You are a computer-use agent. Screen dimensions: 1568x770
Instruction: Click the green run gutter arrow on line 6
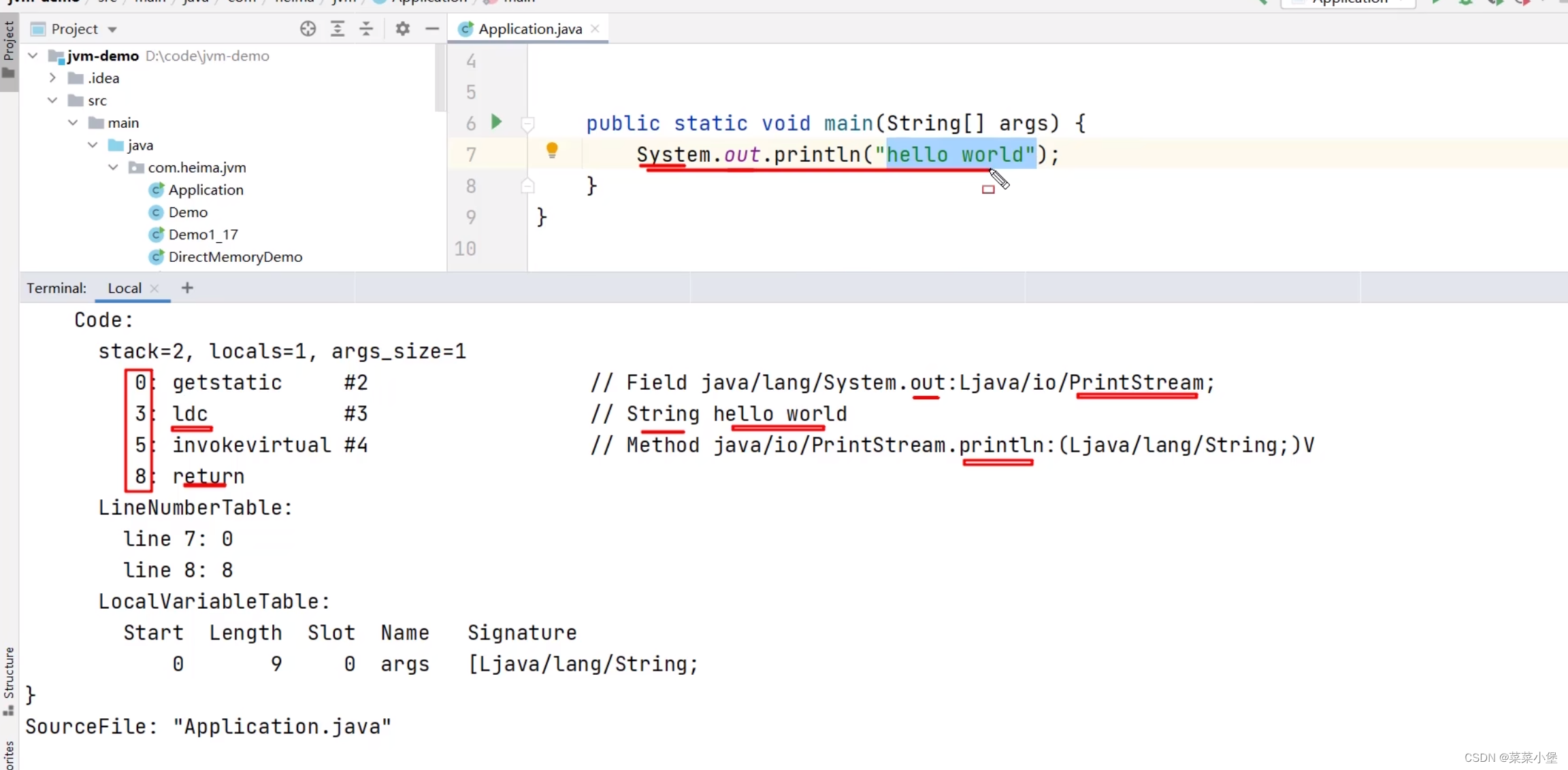pos(496,122)
